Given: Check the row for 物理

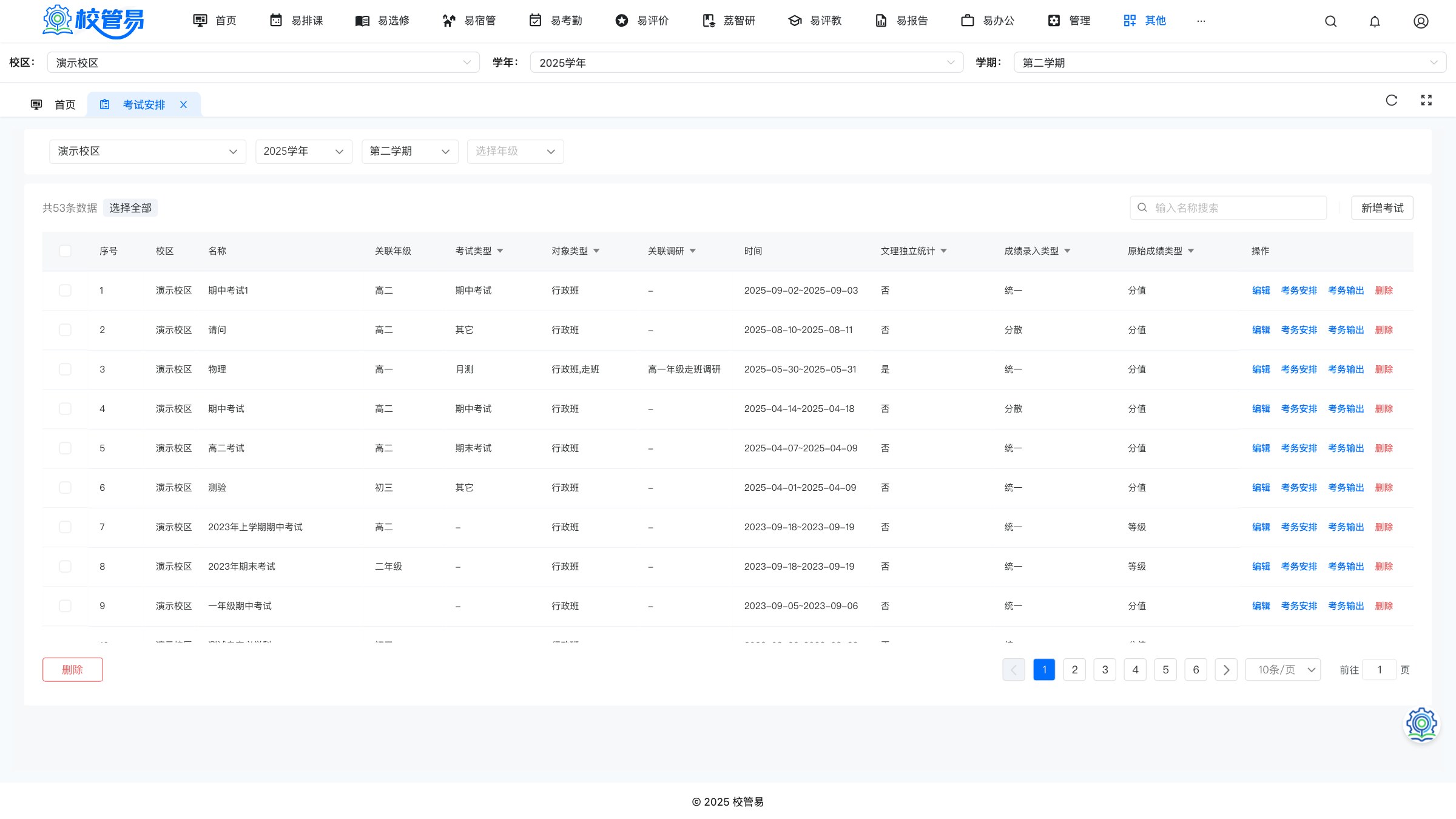Looking at the screenshot, I should [65, 369].
